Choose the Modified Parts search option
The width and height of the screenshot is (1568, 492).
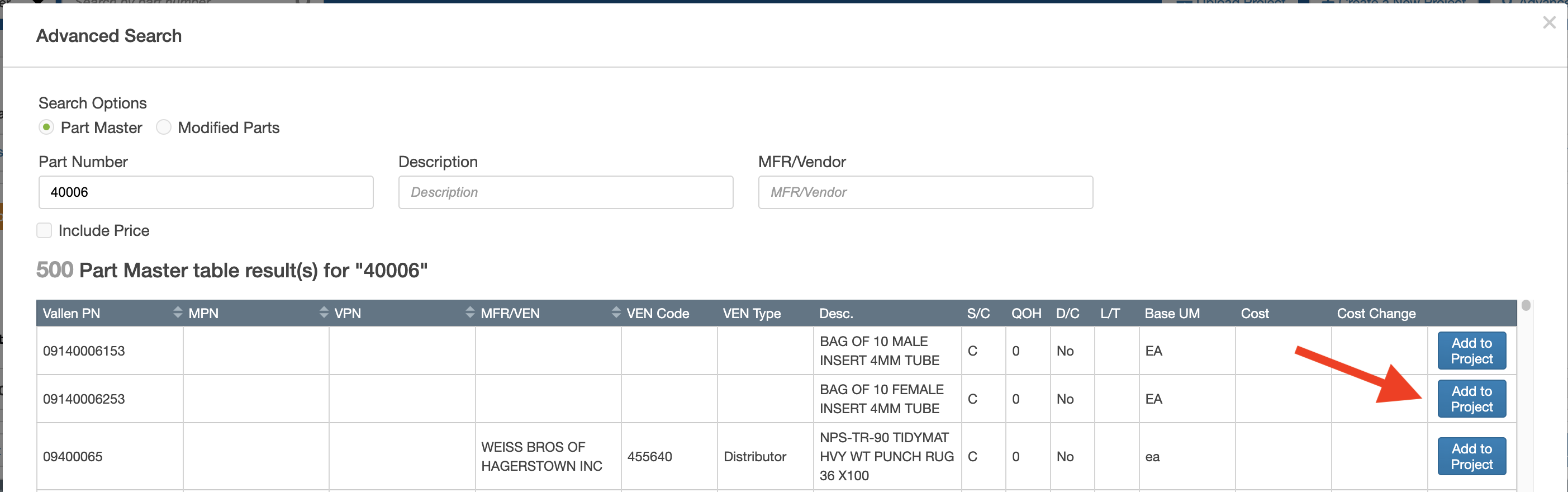pyautogui.click(x=164, y=127)
